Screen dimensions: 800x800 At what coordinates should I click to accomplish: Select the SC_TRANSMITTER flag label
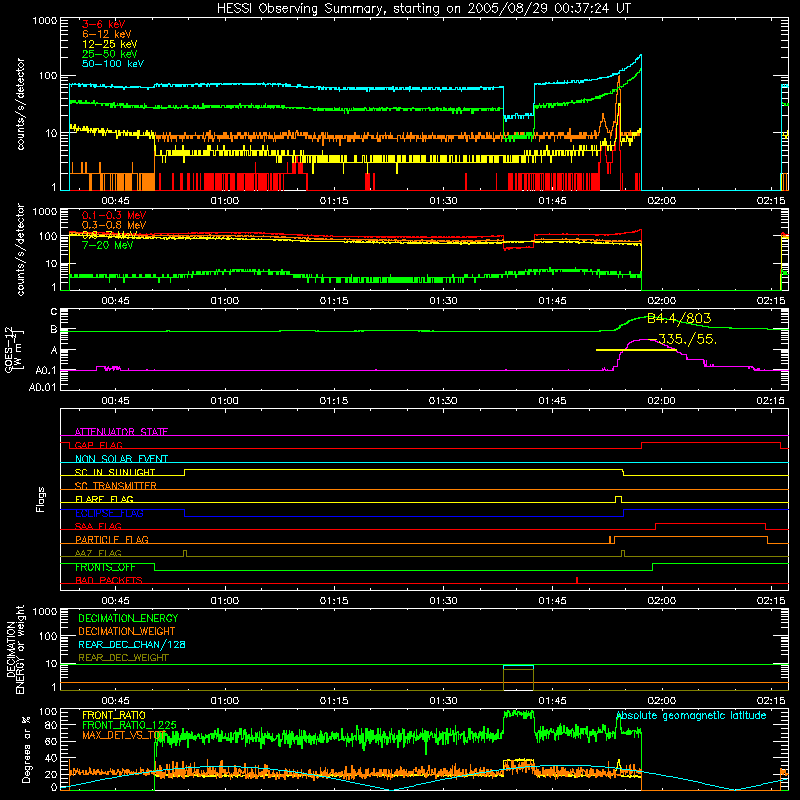click(x=116, y=485)
